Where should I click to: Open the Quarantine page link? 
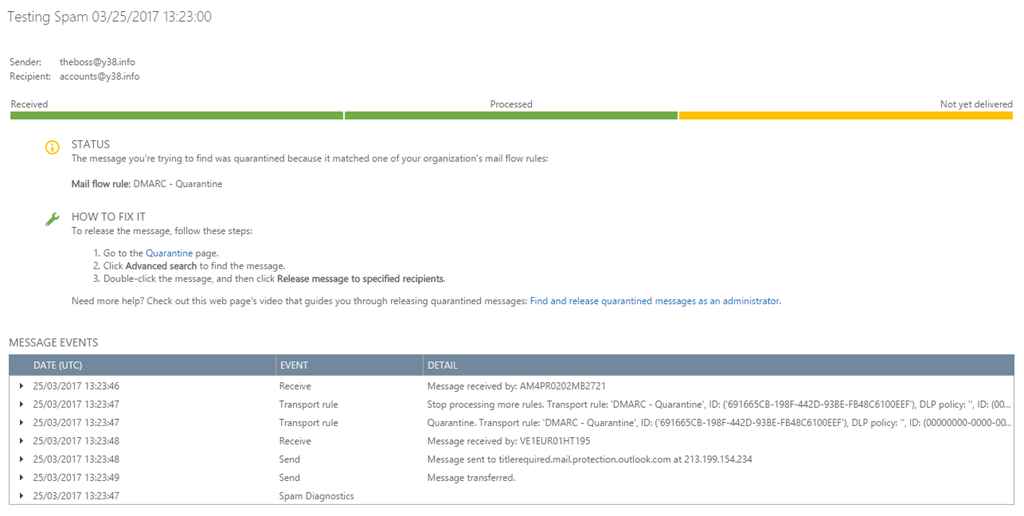[169, 253]
